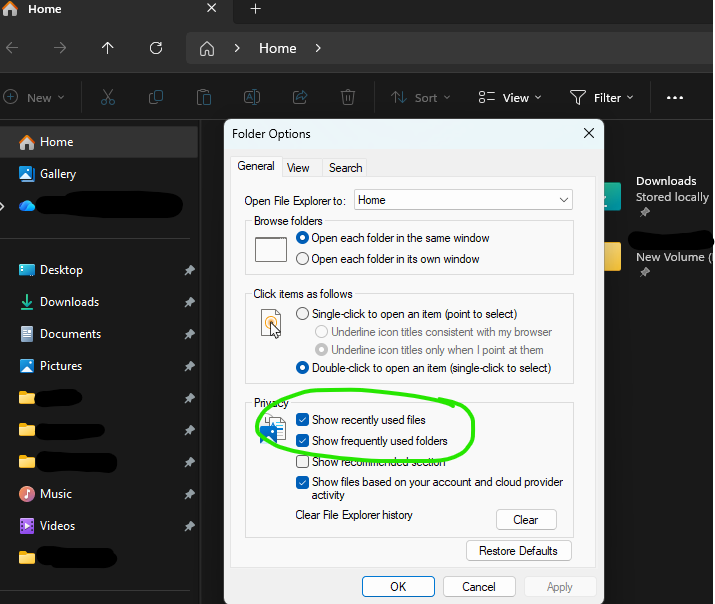Viewport: 715px width, 604px height.
Task: Click Clear to erase File Explorer history
Action: click(x=526, y=520)
